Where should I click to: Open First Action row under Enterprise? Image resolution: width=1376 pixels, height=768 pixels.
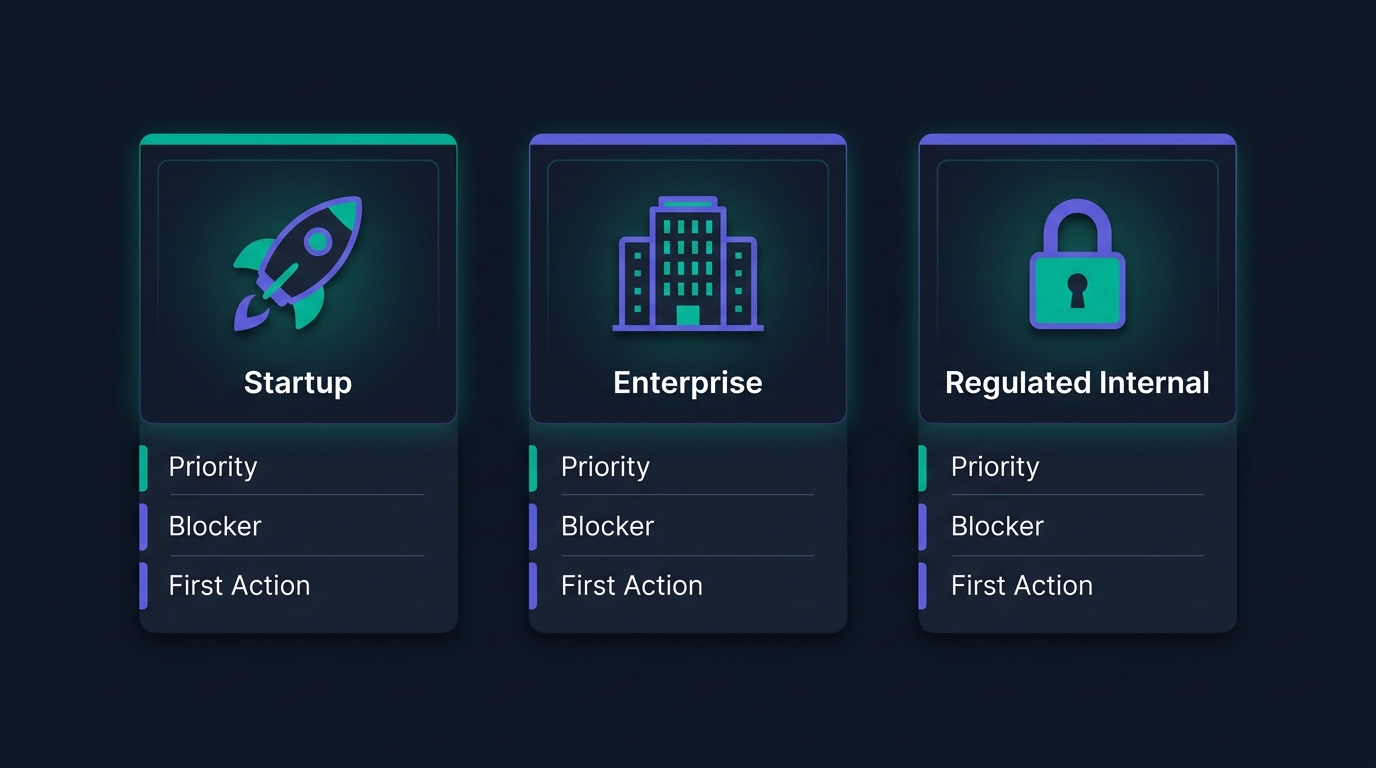tap(688, 586)
